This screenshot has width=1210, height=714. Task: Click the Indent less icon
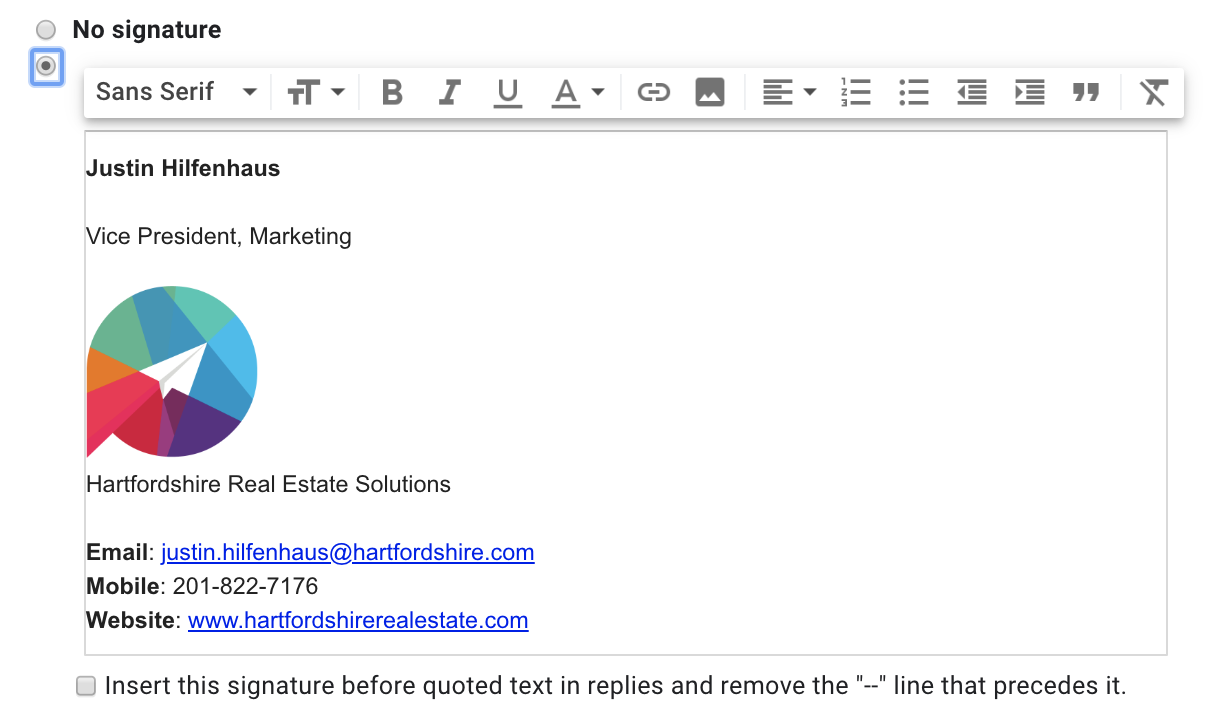(971, 91)
